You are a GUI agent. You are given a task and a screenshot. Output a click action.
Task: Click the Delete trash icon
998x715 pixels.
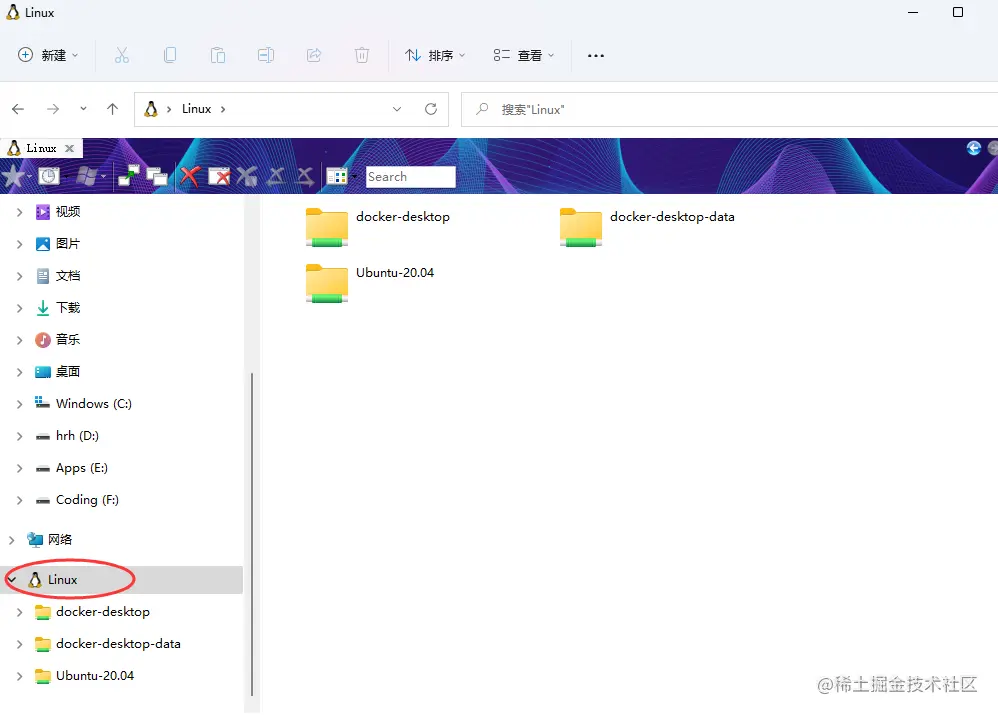tap(362, 55)
